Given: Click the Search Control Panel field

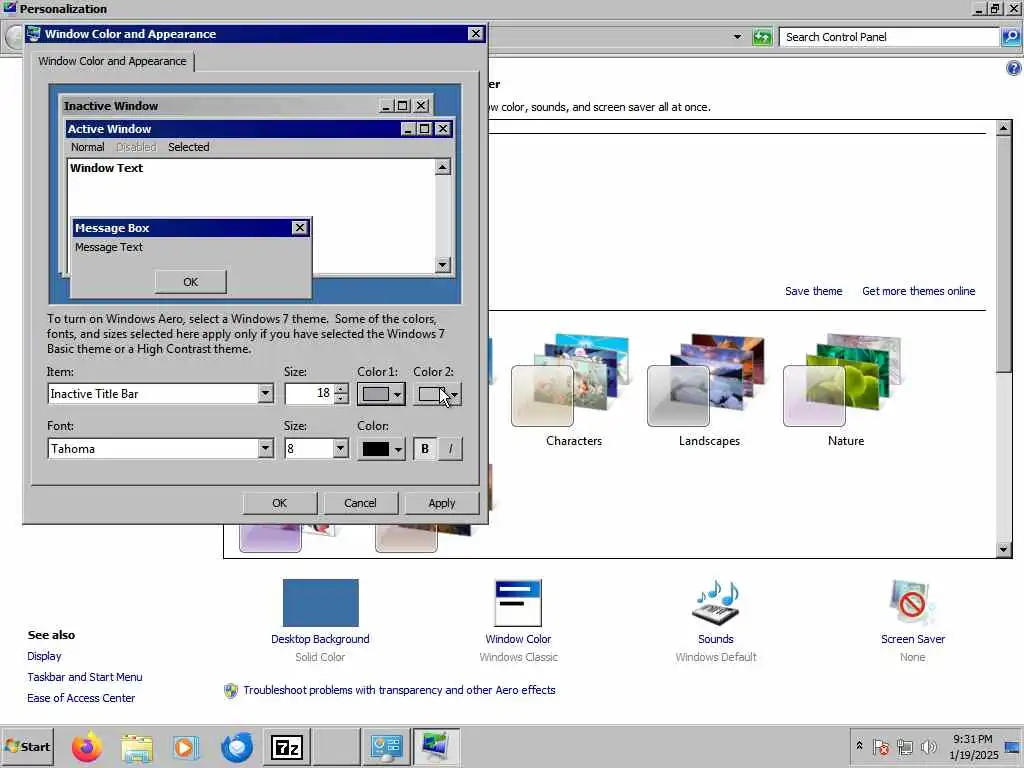Looking at the screenshot, I should point(889,37).
